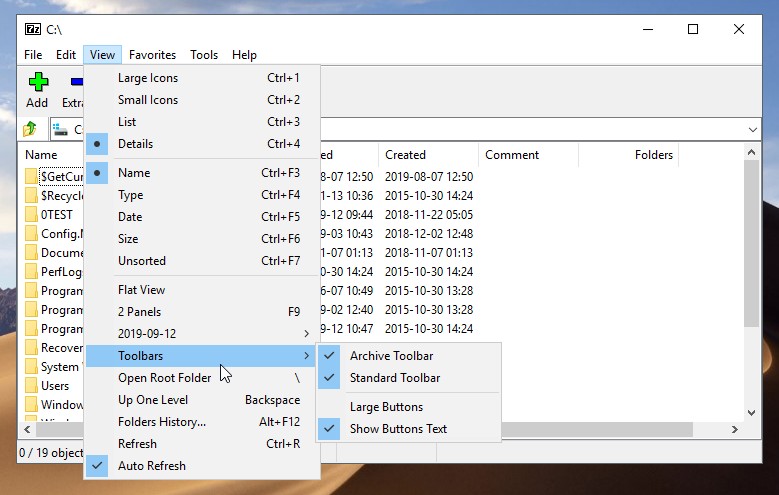The height and width of the screenshot is (495, 779).
Task: Expand the Toolbars submenu
Action: [x=201, y=356]
